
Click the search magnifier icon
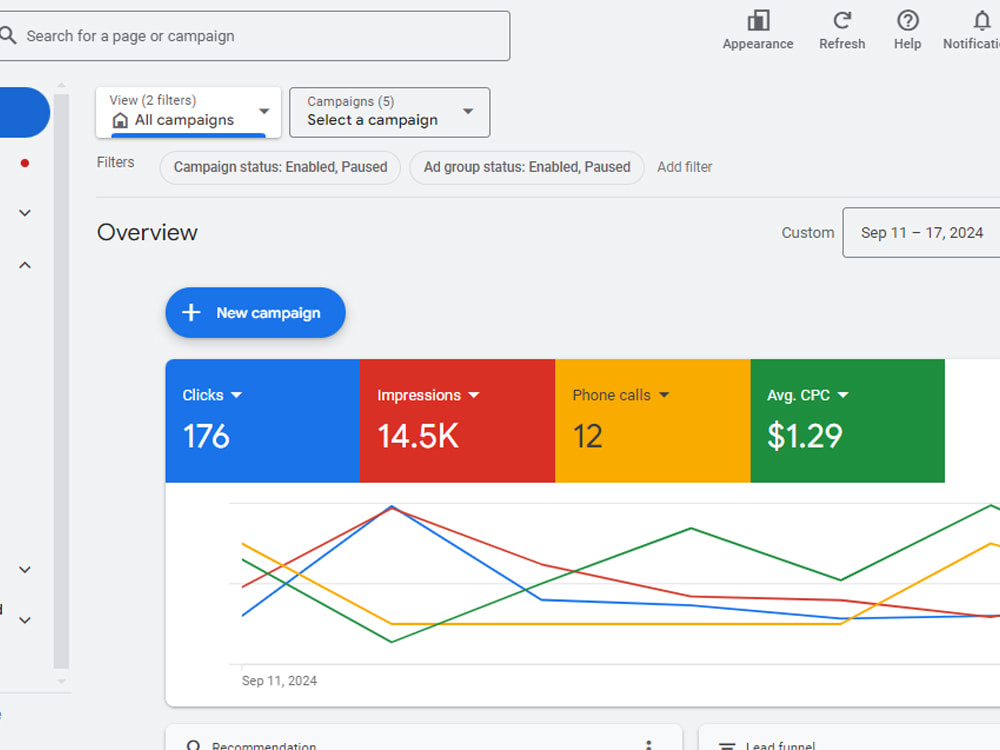pos(8,35)
